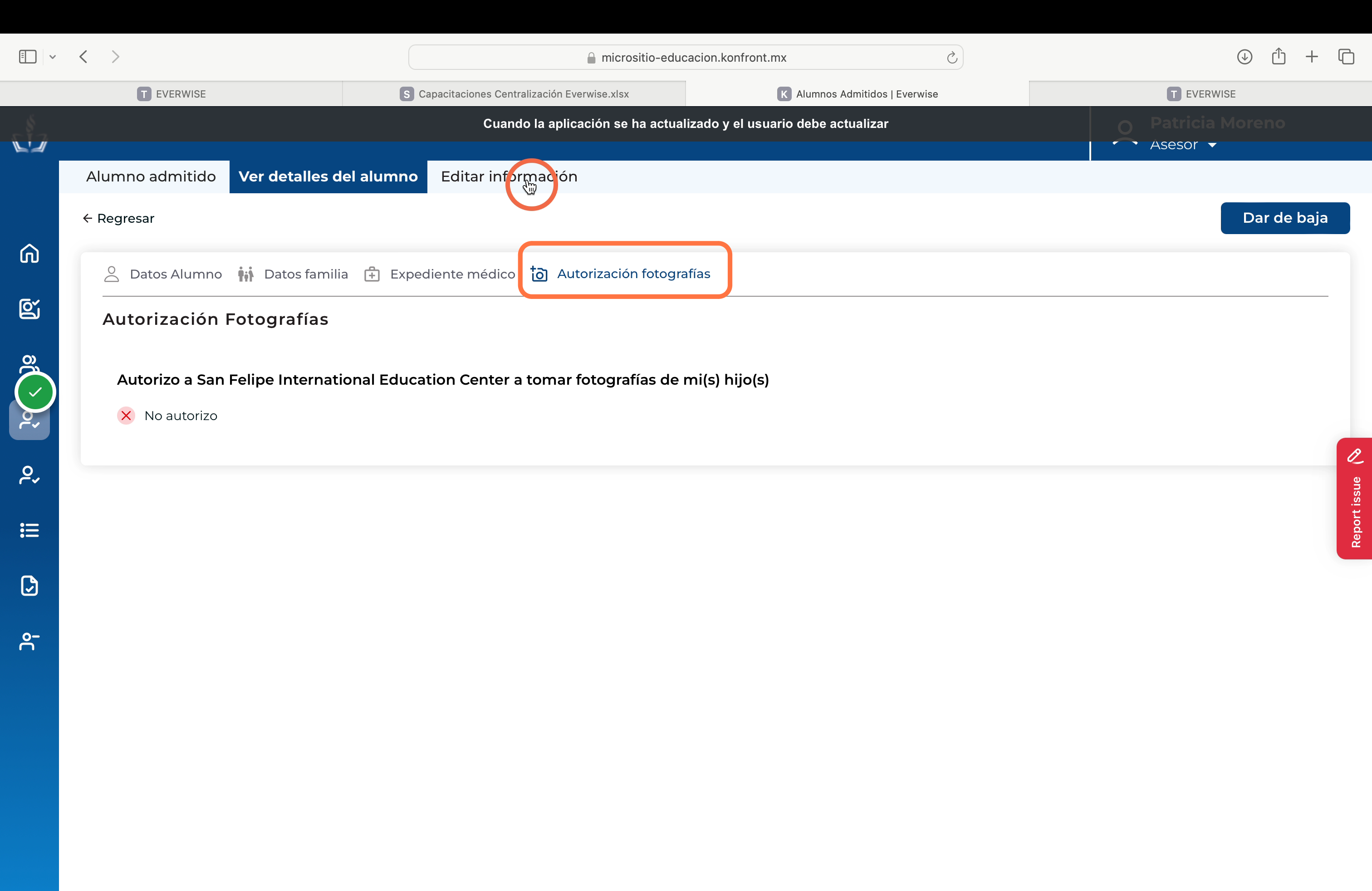
Task: Click the Dar de baja button
Action: [x=1285, y=218]
